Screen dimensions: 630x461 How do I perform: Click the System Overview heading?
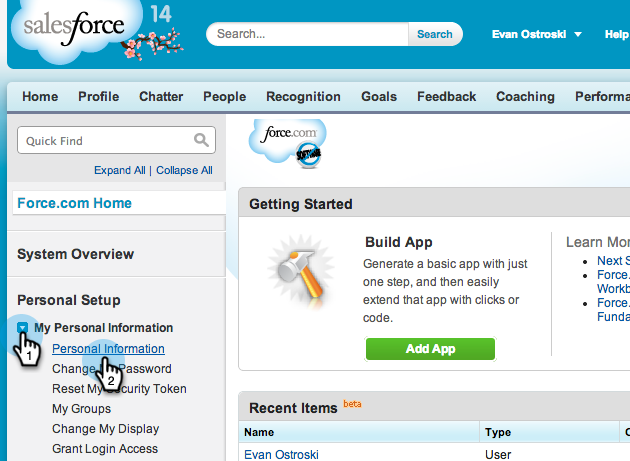pyautogui.click(x=76, y=254)
